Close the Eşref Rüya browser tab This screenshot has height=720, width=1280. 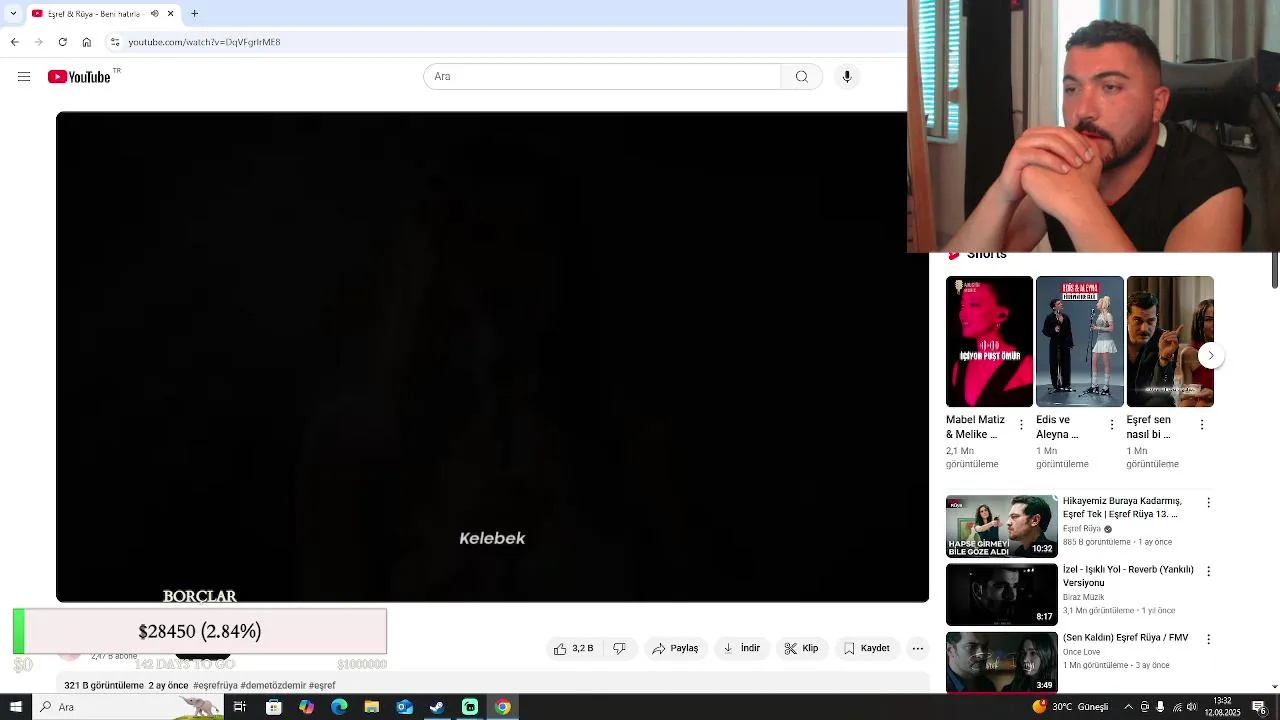pos(170,14)
